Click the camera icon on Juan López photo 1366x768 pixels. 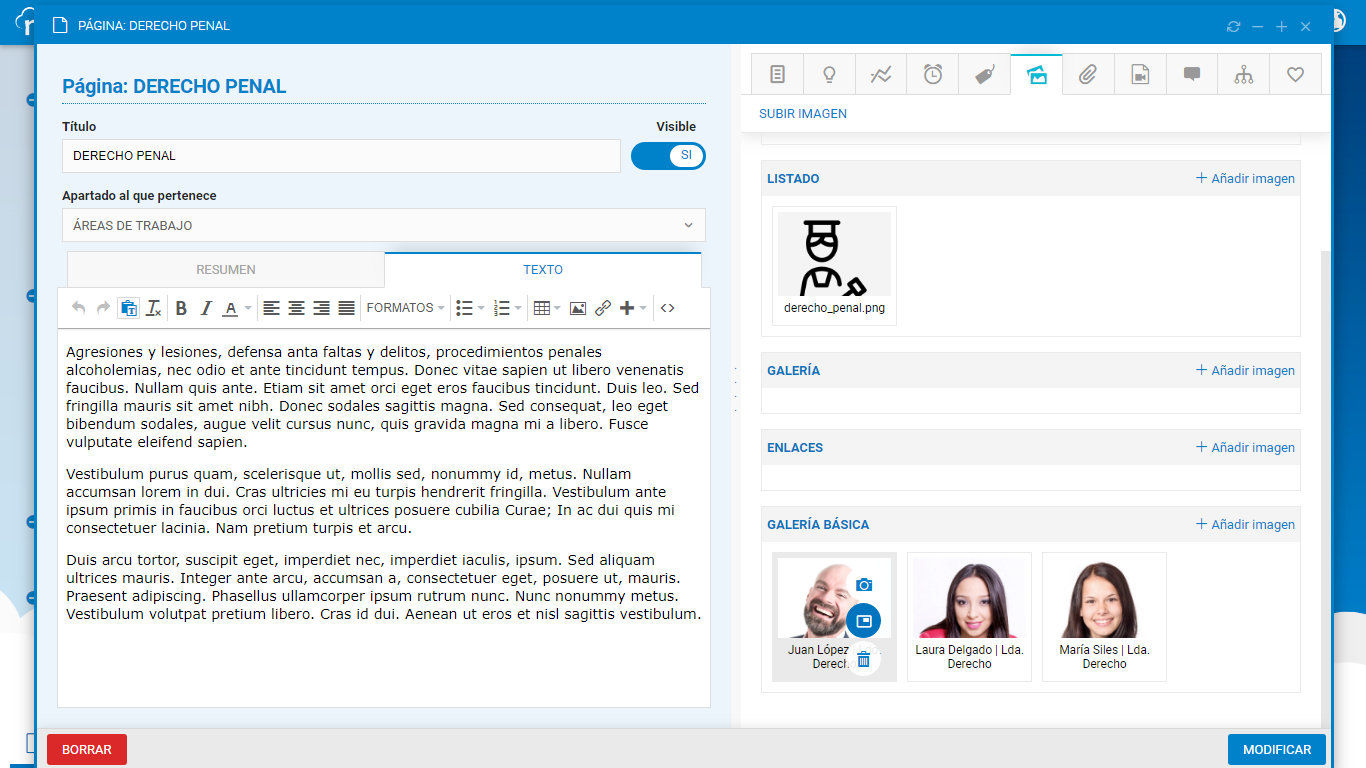click(864, 585)
